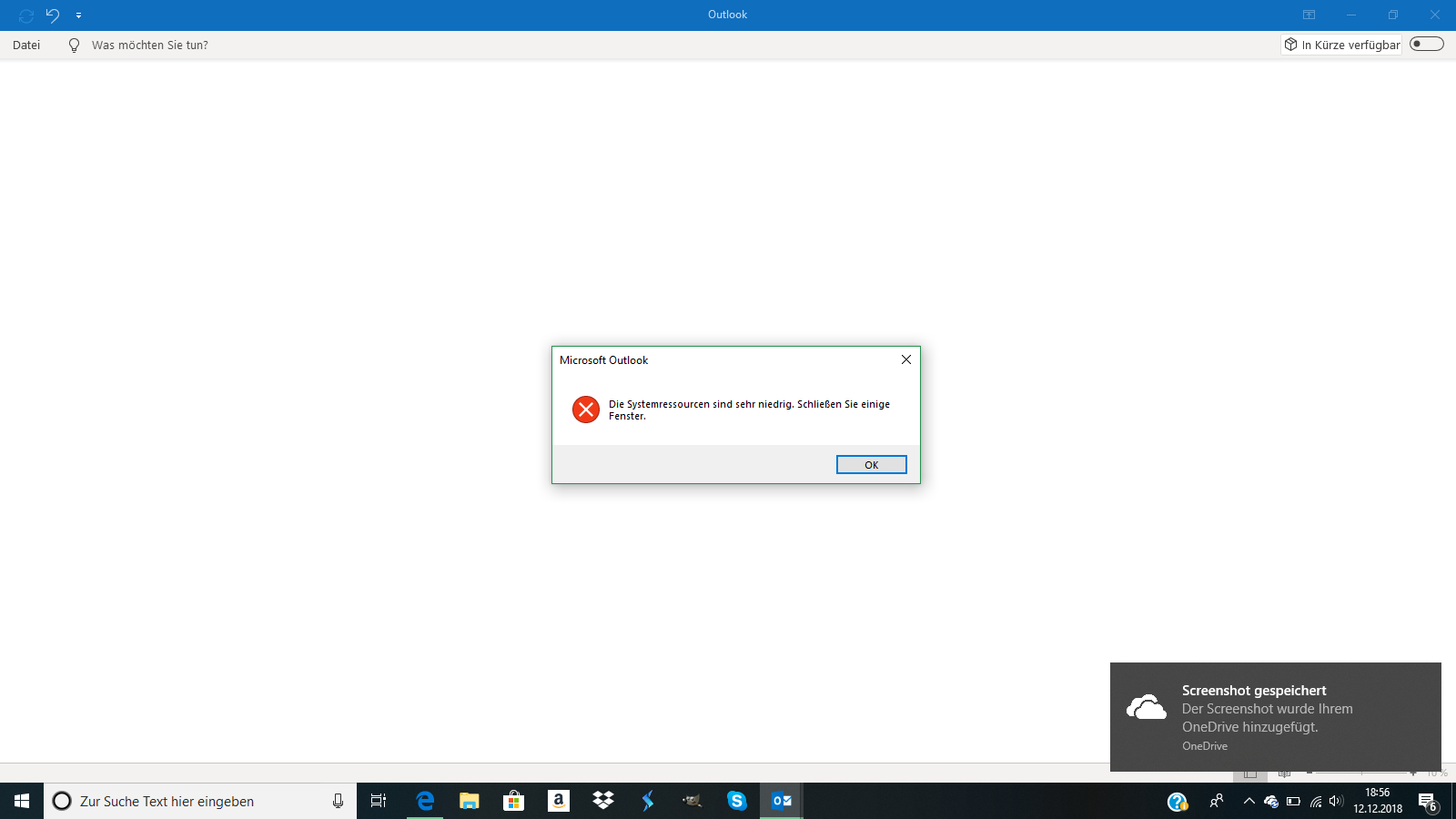
Task: Launch Microsoft Edge from the taskbar
Action: (x=425, y=801)
